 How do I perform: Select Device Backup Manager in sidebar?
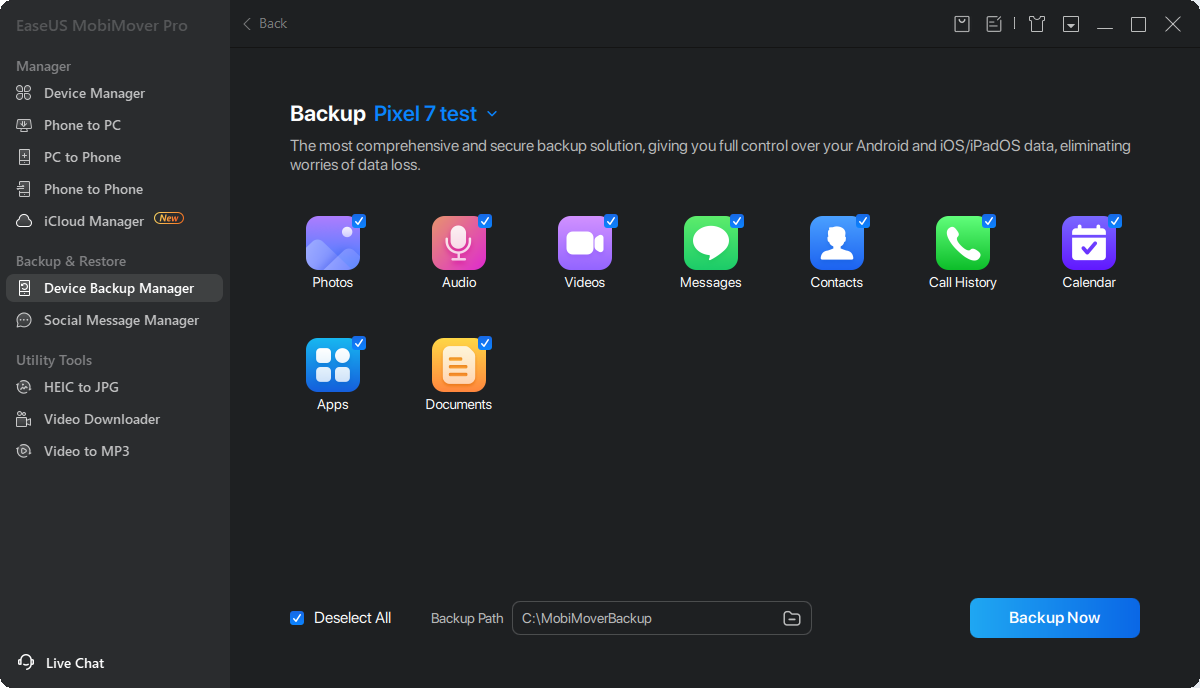click(x=114, y=288)
